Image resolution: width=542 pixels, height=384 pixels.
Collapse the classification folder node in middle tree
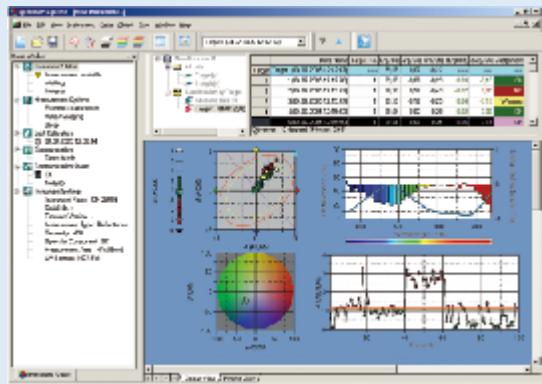(168, 92)
